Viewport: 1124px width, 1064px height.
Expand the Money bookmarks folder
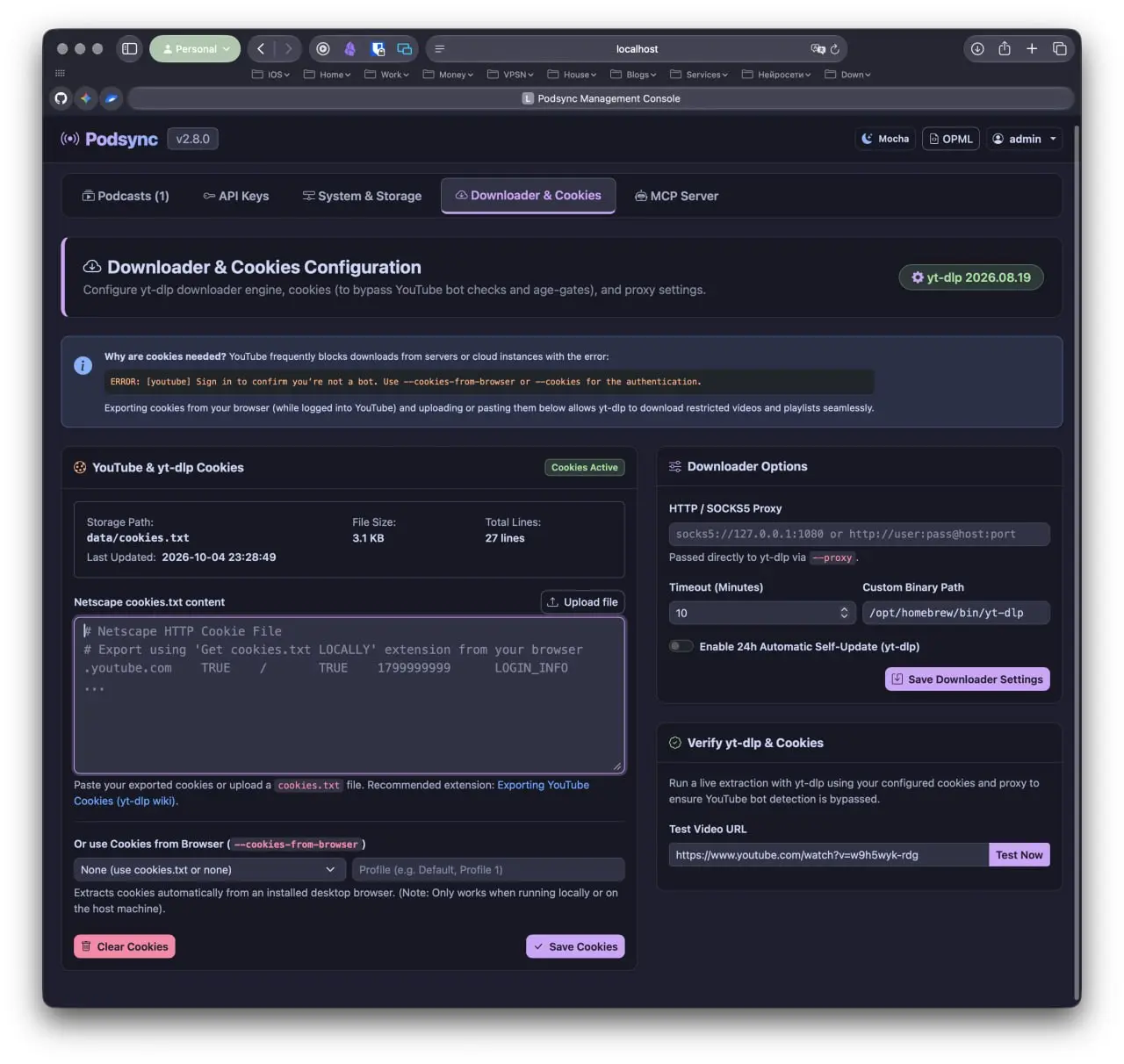(448, 75)
